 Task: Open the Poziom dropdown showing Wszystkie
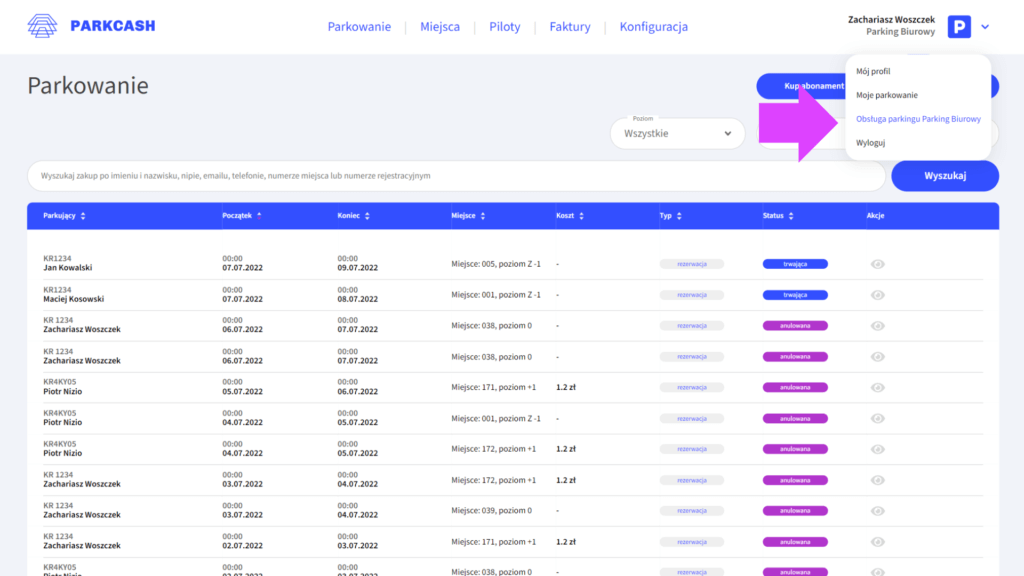(677, 133)
